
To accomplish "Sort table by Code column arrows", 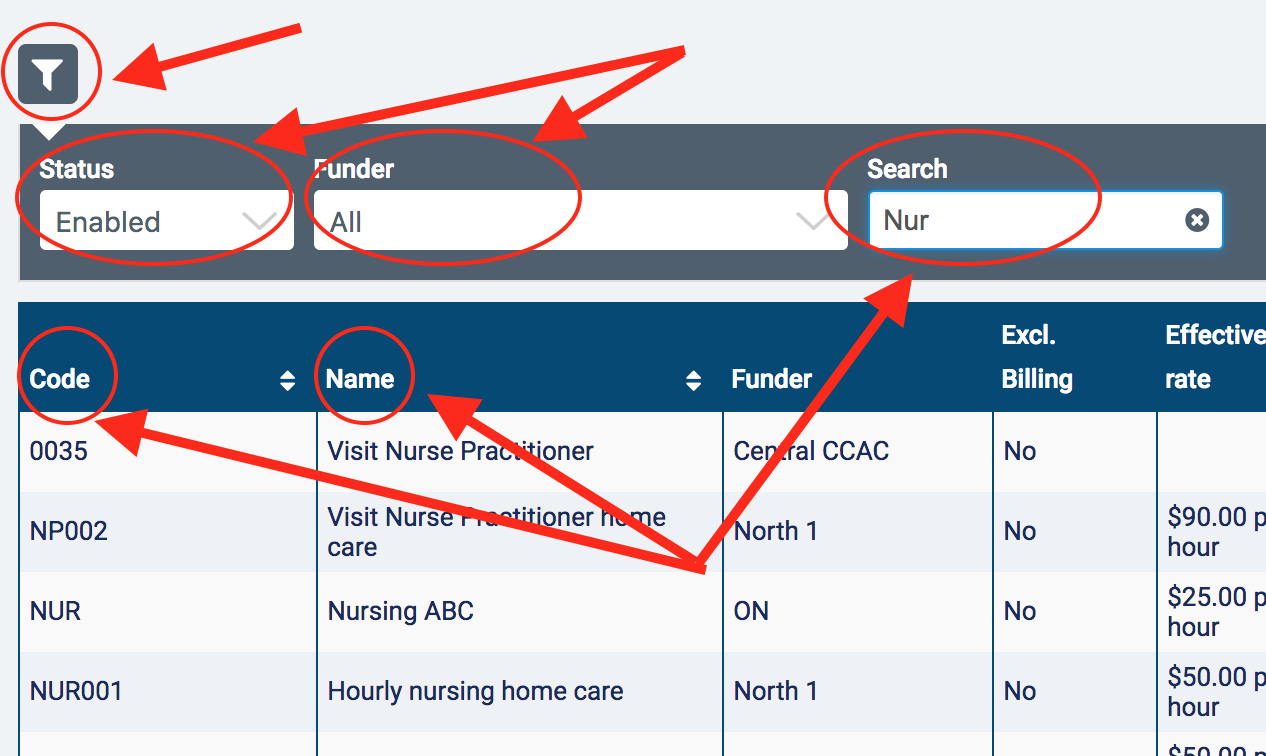I will click(x=287, y=380).
